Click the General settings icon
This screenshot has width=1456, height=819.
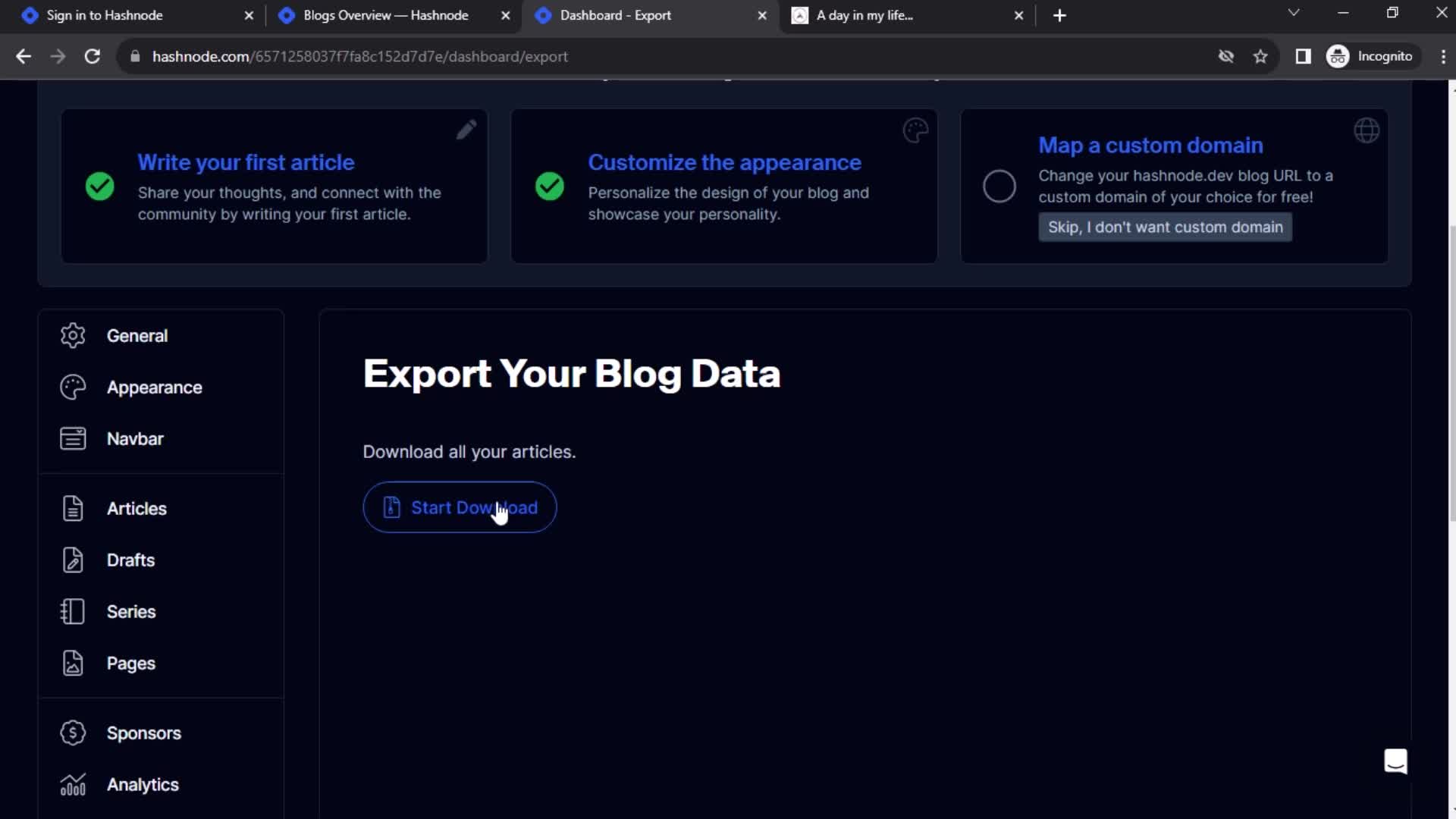tap(73, 335)
